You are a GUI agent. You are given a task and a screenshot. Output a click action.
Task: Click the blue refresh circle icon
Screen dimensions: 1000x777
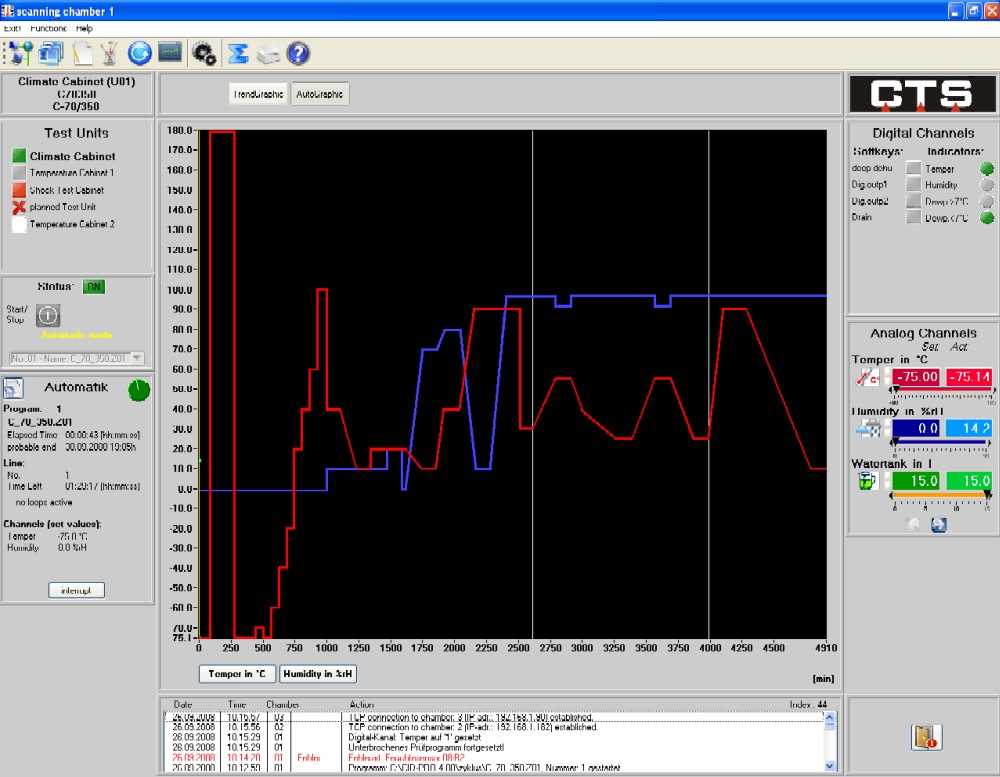pyautogui.click(x=139, y=53)
